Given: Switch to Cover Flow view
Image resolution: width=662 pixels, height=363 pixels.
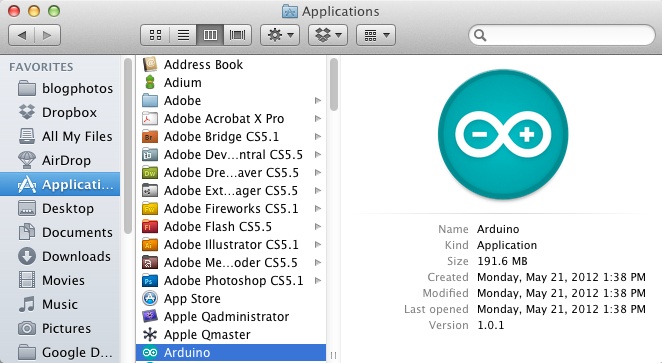Looking at the screenshot, I should click(x=237, y=35).
